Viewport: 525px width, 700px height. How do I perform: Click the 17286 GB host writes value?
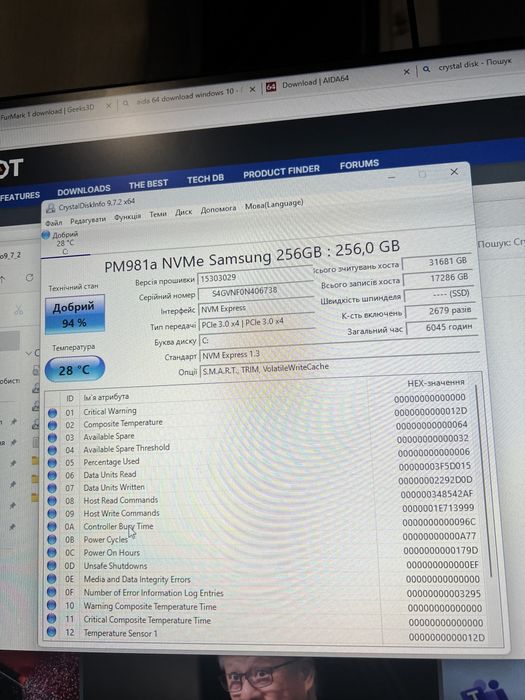click(438, 278)
